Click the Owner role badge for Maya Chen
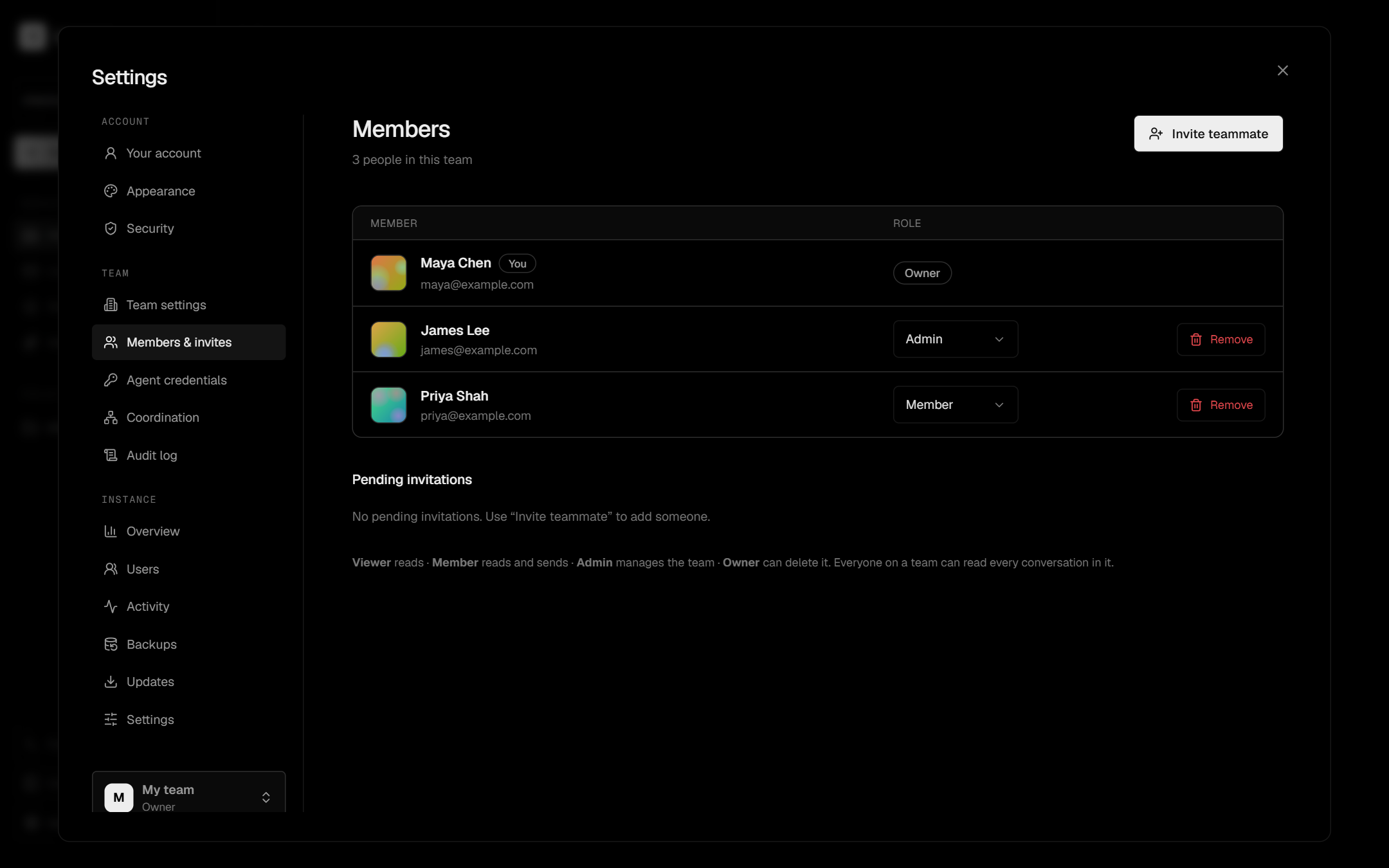 pos(922,273)
